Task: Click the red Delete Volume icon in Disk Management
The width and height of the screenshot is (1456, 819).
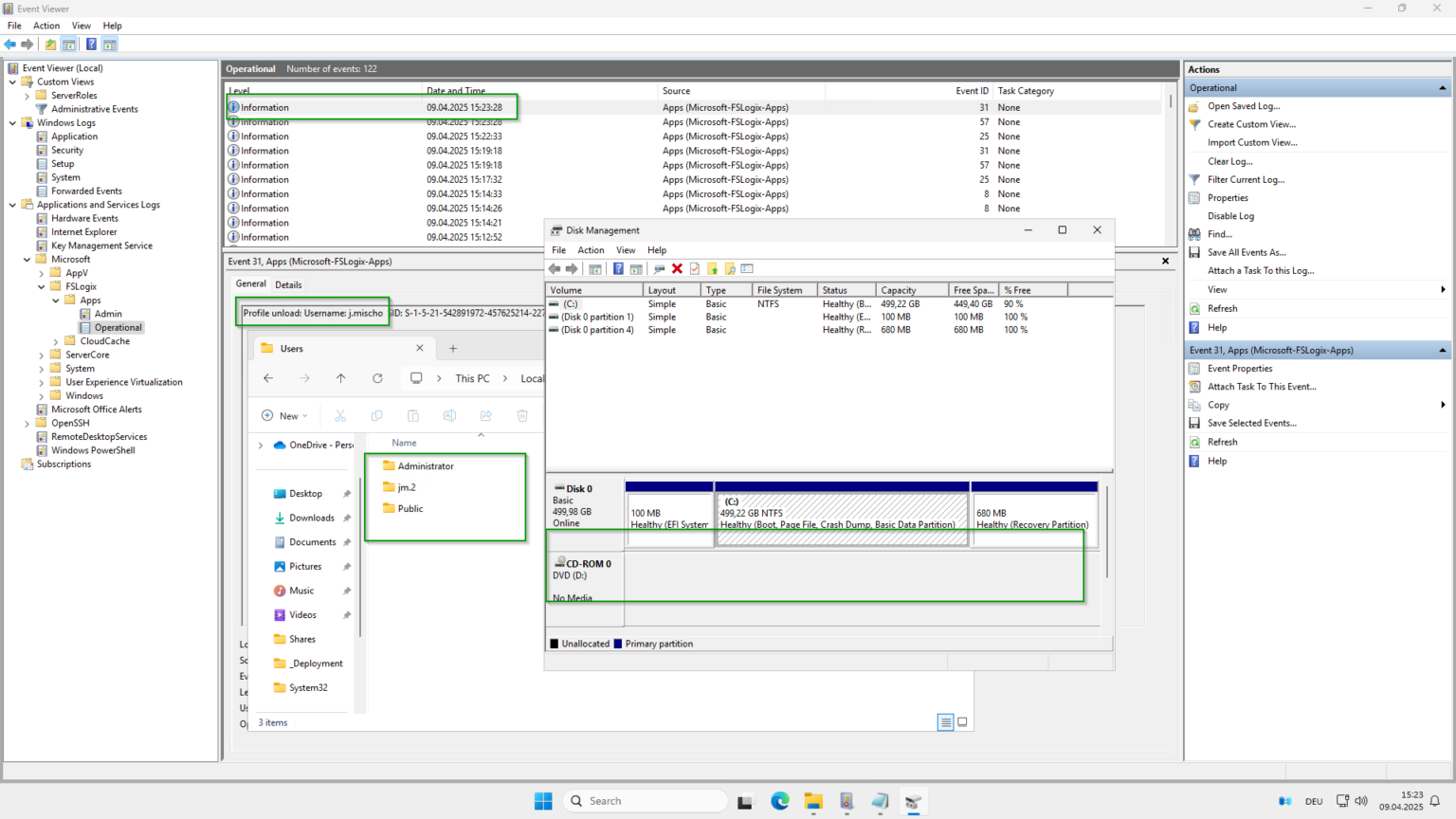Action: 677,268
